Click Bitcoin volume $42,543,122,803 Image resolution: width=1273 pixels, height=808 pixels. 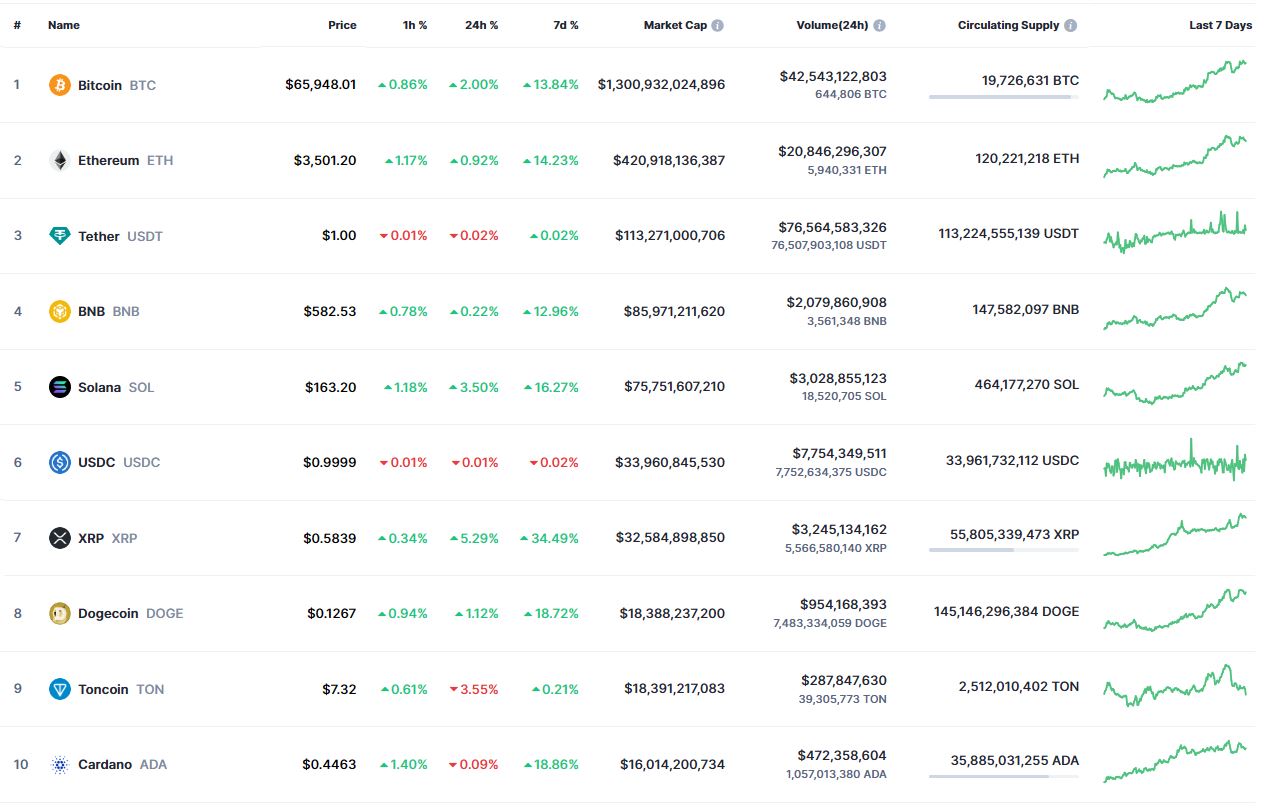tap(832, 76)
